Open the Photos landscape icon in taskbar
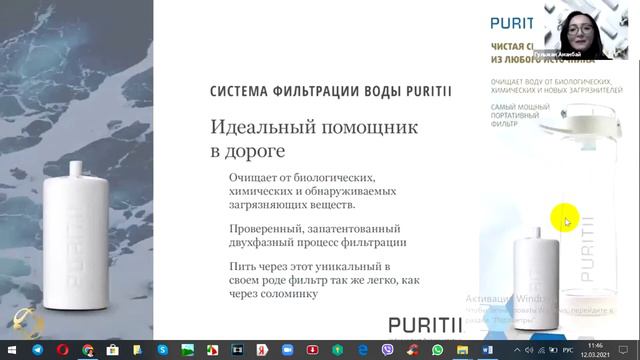640x360 pixels. tap(187, 350)
